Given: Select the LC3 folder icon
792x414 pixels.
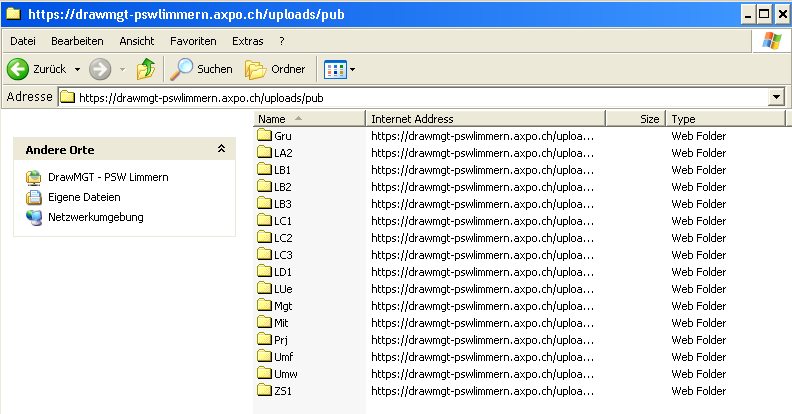Looking at the screenshot, I should 264,254.
